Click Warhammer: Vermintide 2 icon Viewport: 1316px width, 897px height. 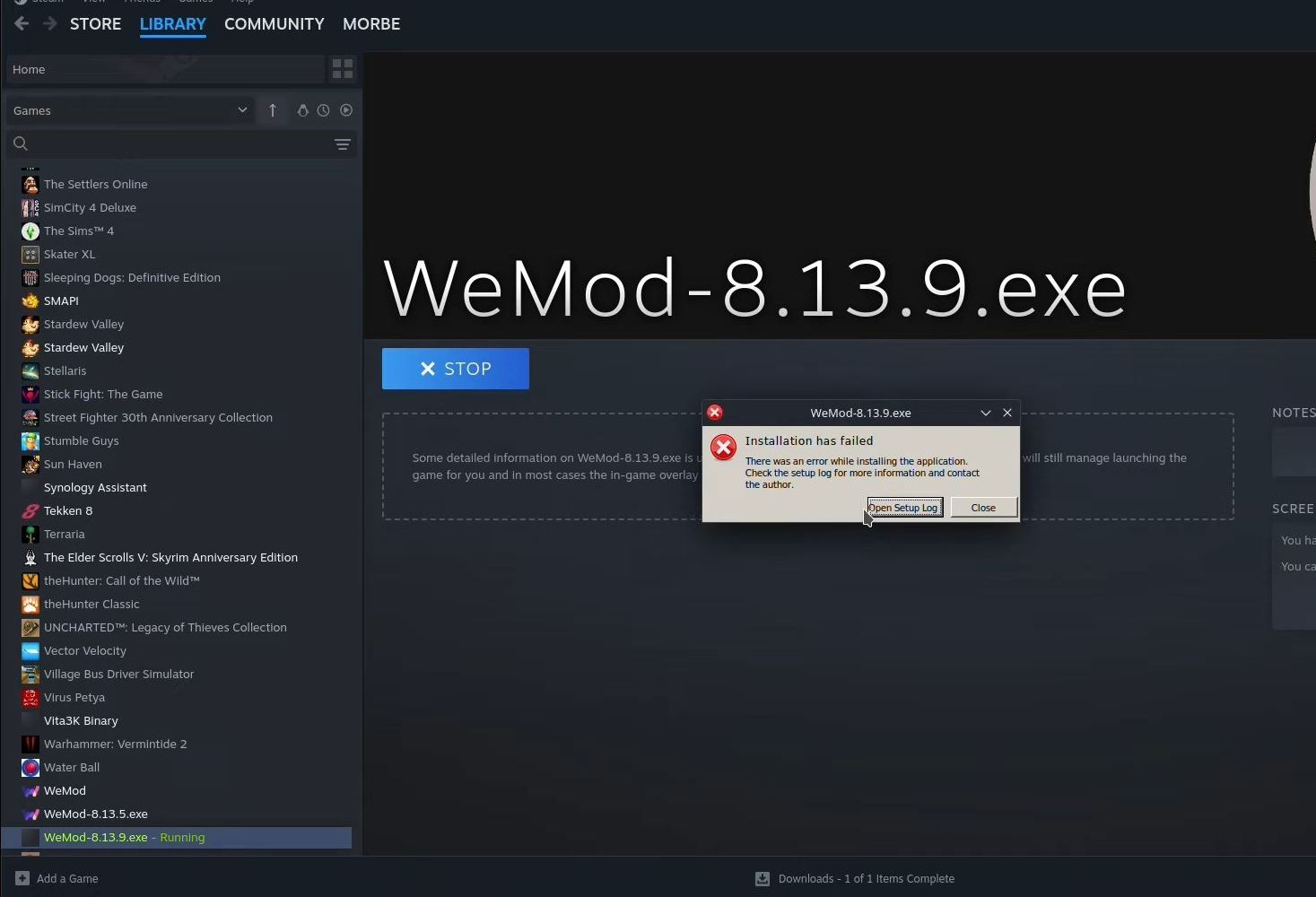31,744
